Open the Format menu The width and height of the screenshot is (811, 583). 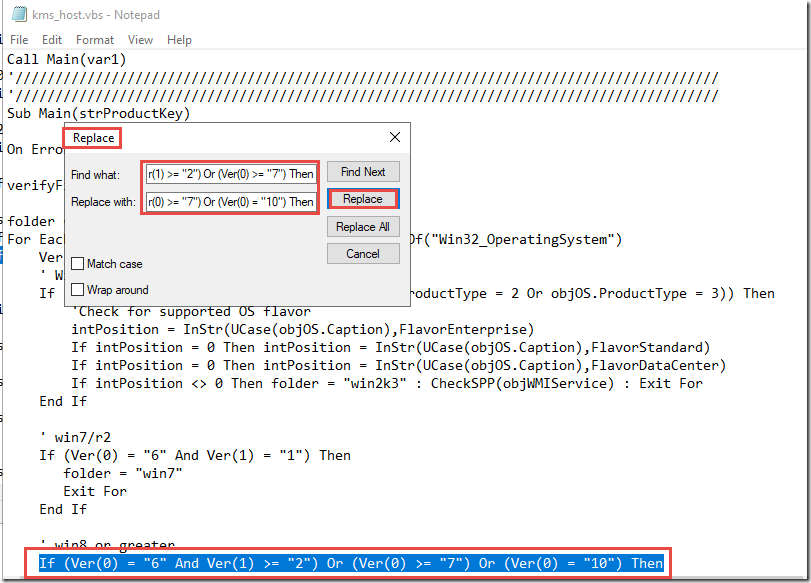(x=95, y=40)
